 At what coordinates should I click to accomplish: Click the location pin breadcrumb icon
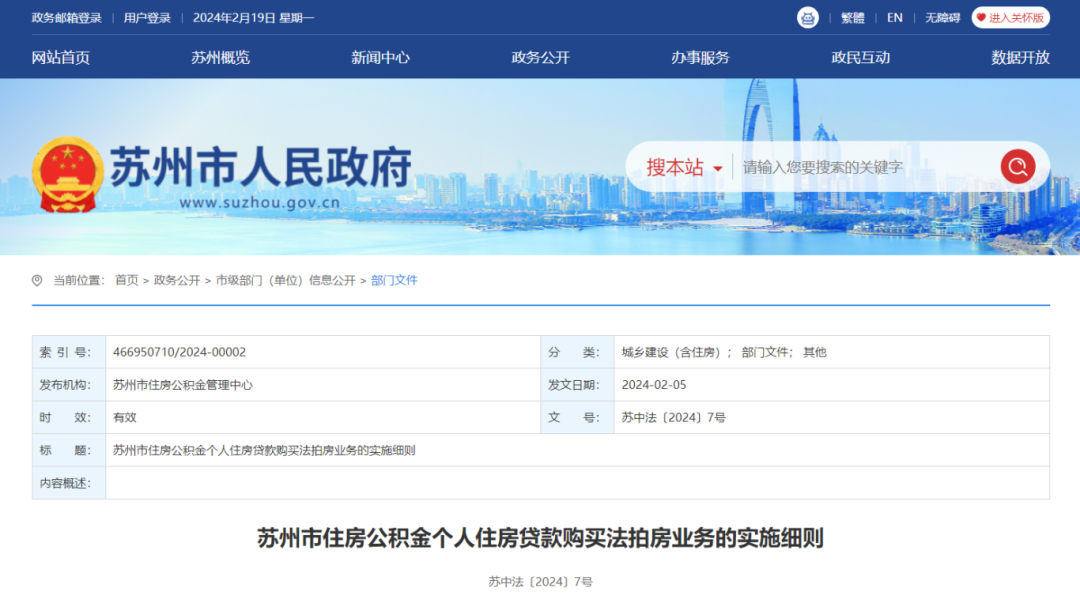(37, 281)
